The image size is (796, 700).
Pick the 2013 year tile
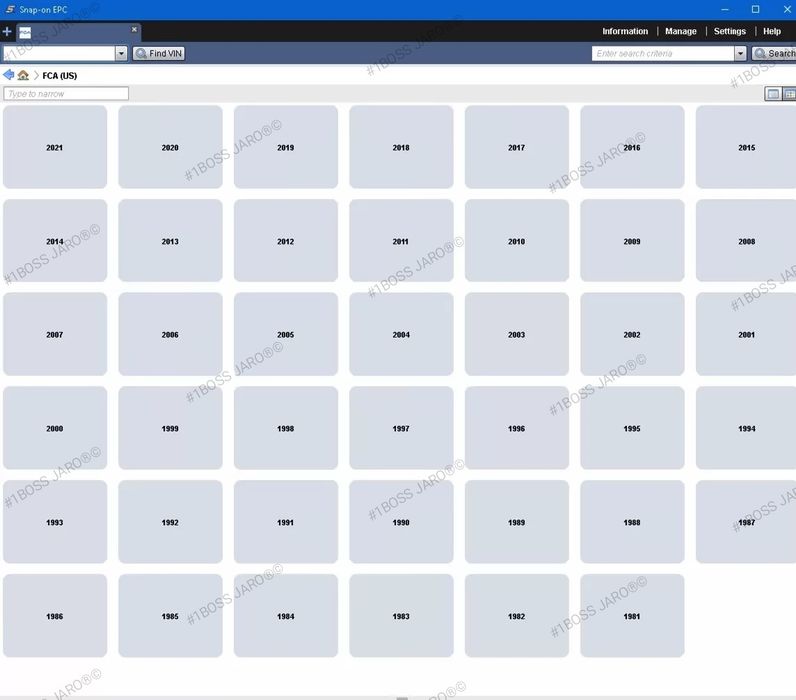click(x=170, y=241)
